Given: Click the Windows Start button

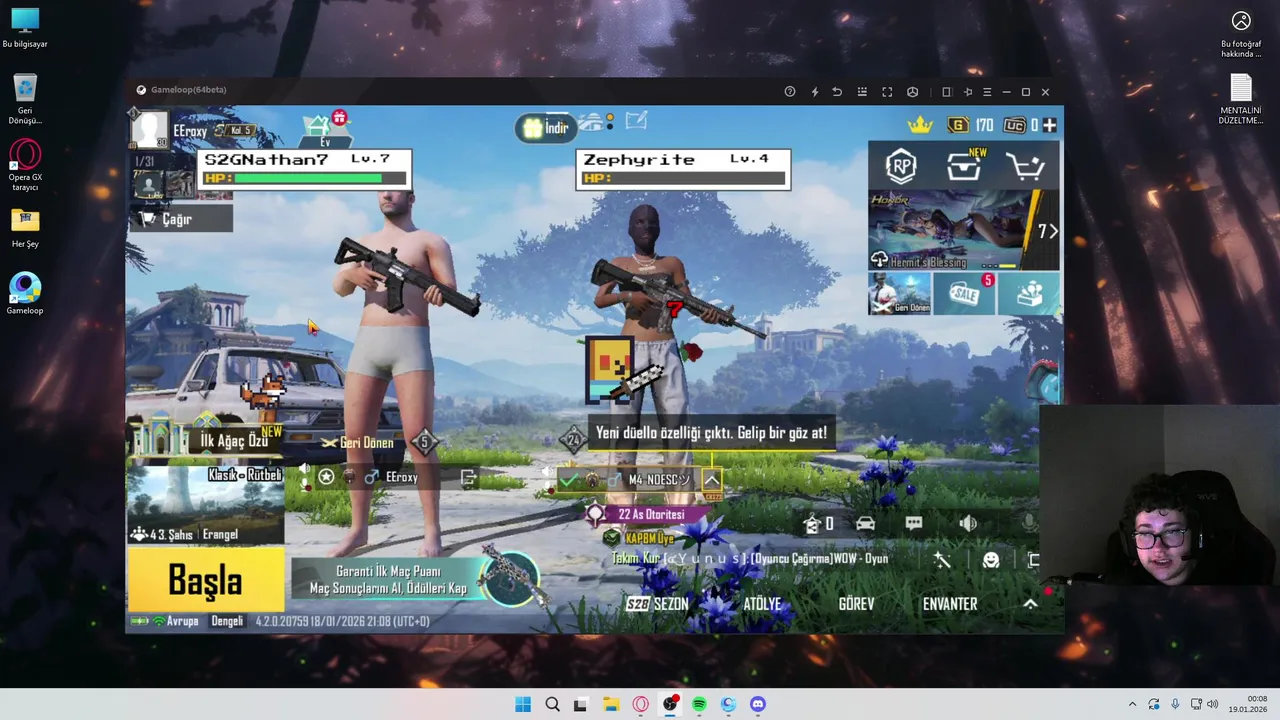Looking at the screenshot, I should [x=523, y=704].
